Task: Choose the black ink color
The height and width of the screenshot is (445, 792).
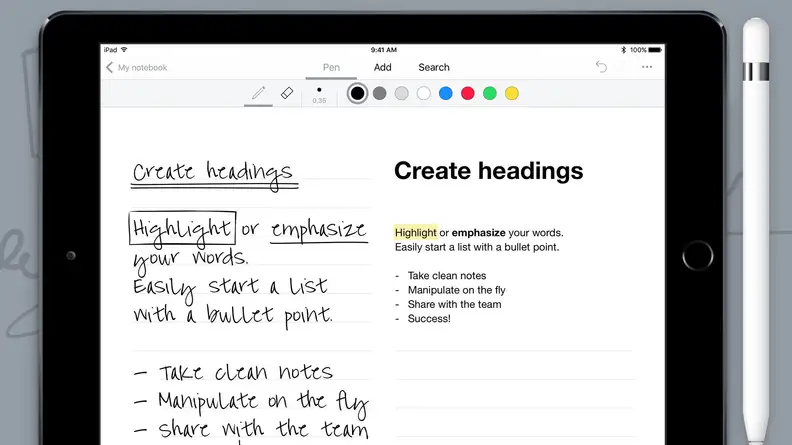Action: pos(357,93)
